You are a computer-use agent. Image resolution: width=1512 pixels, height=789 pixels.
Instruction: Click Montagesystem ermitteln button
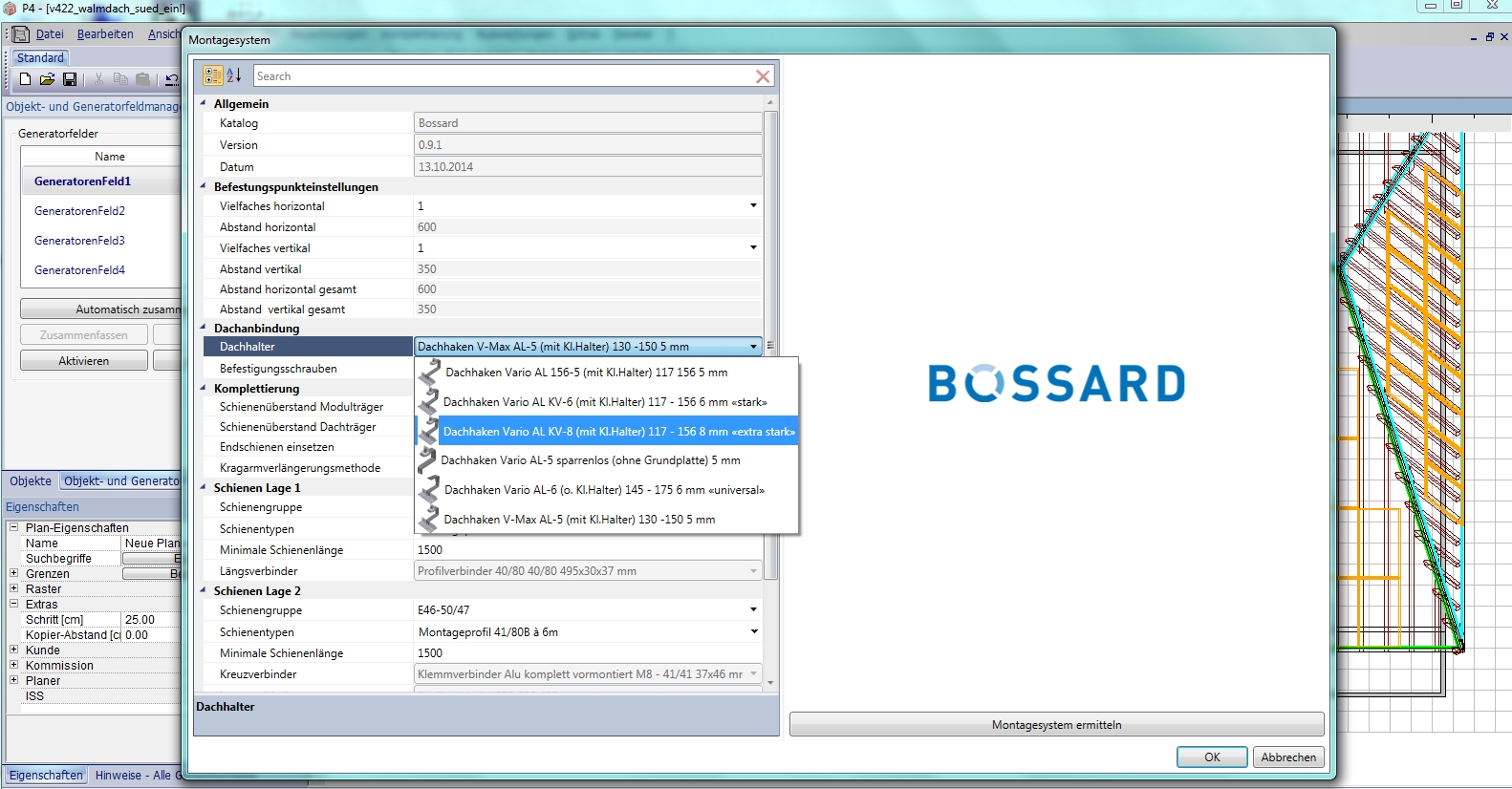(1056, 725)
